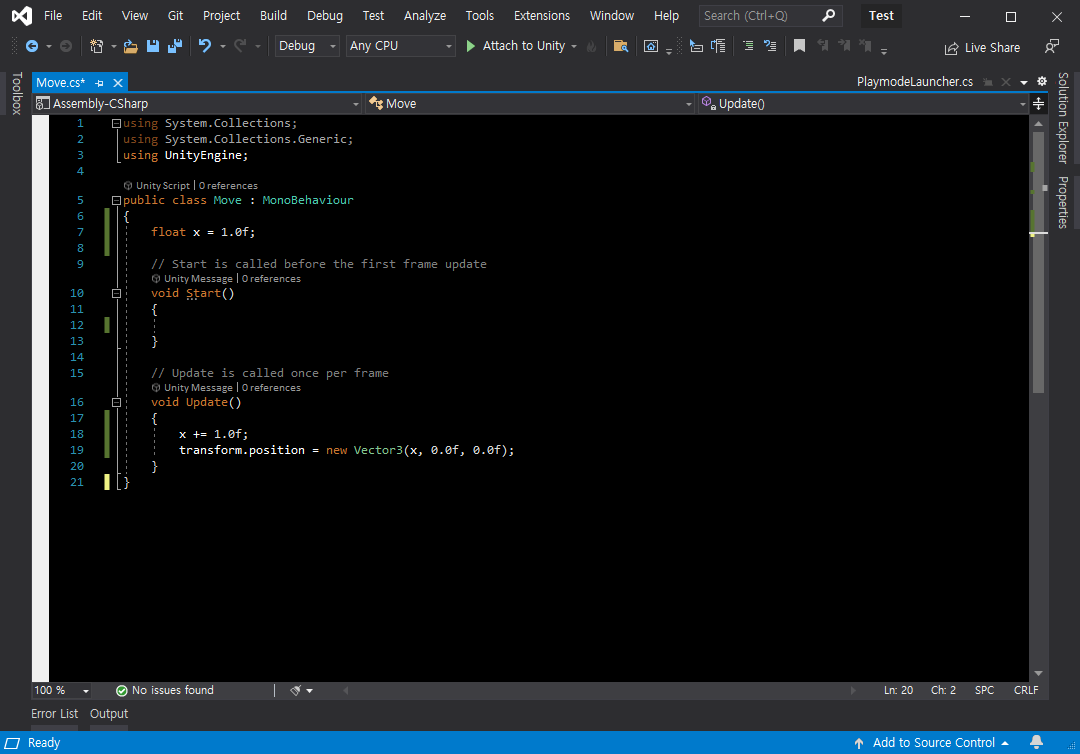This screenshot has height=754, width=1080.
Task: Switch to the PlaymodeLauncher.cs tab
Action: (915, 82)
